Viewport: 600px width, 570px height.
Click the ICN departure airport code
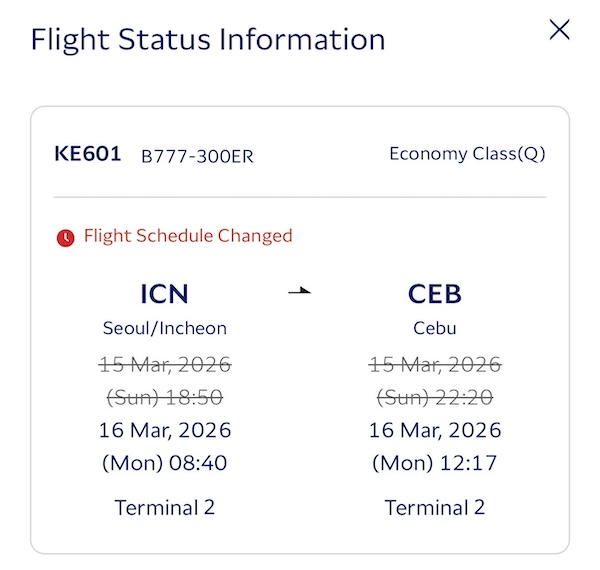click(x=165, y=294)
